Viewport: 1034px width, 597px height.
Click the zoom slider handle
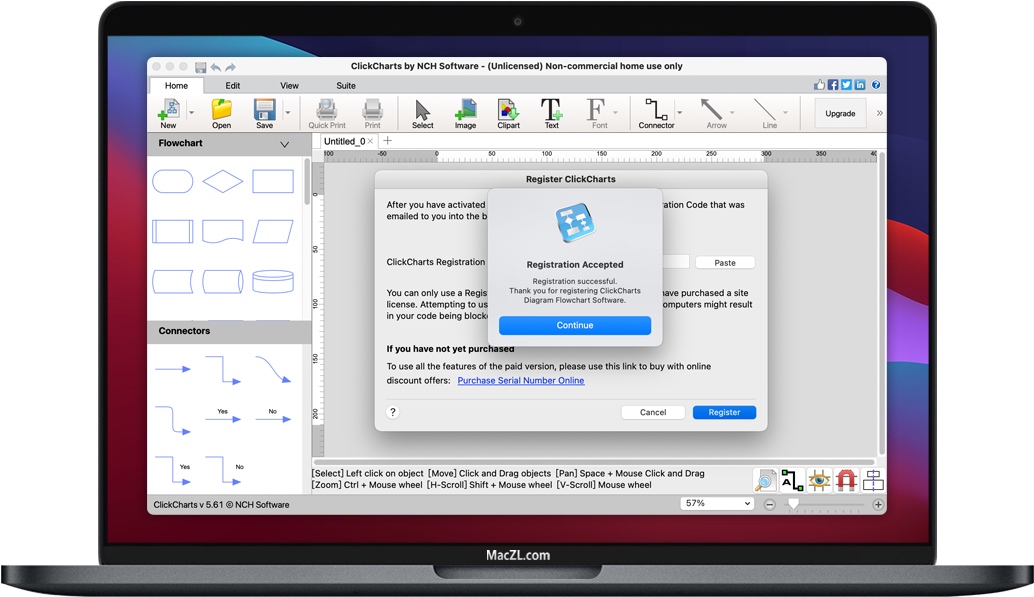point(794,504)
